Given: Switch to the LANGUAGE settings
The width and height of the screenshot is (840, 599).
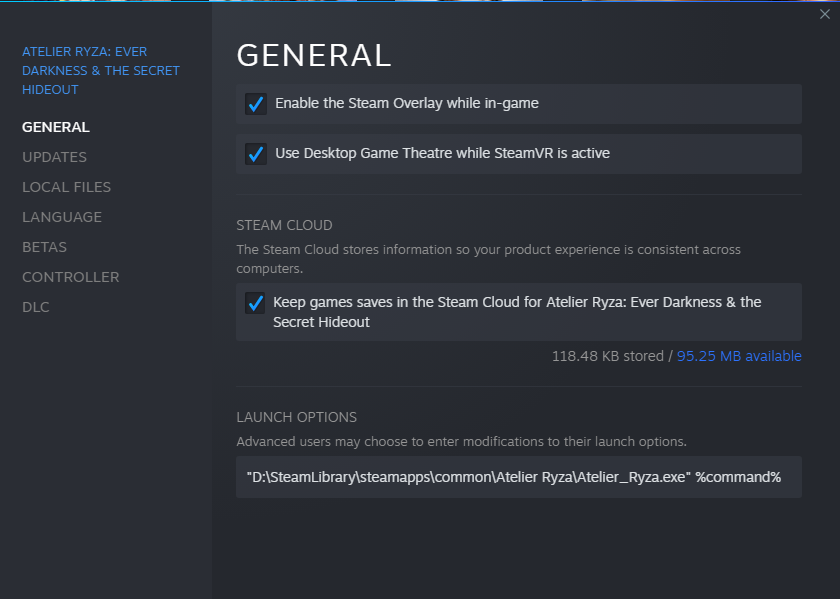Looking at the screenshot, I should tap(62, 217).
